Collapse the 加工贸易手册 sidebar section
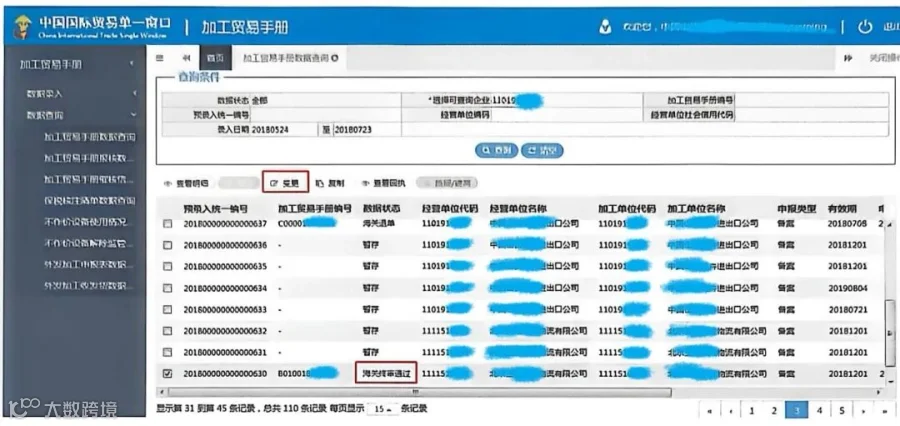Image resolution: width=900 pixels, height=426 pixels. click(76, 64)
